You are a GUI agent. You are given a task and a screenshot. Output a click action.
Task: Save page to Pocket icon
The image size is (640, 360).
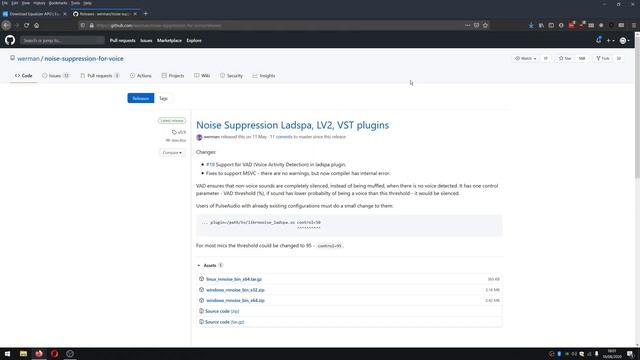(476, 25)
